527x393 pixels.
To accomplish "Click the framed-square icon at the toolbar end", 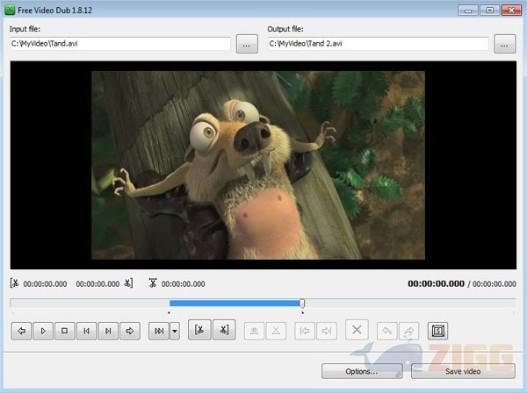I will (438, 331).
